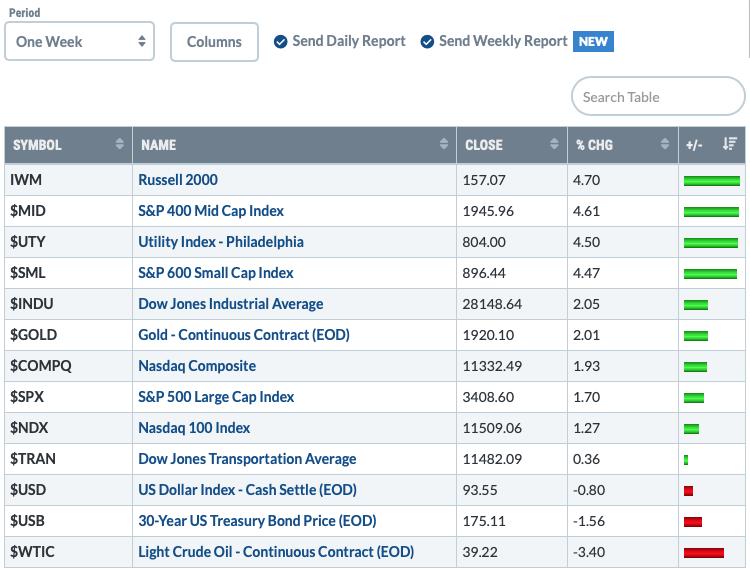Select the $UTY symbol cell
Image resolution: width=750 pixels, height=572 pixels.
[x=68, y=242]
